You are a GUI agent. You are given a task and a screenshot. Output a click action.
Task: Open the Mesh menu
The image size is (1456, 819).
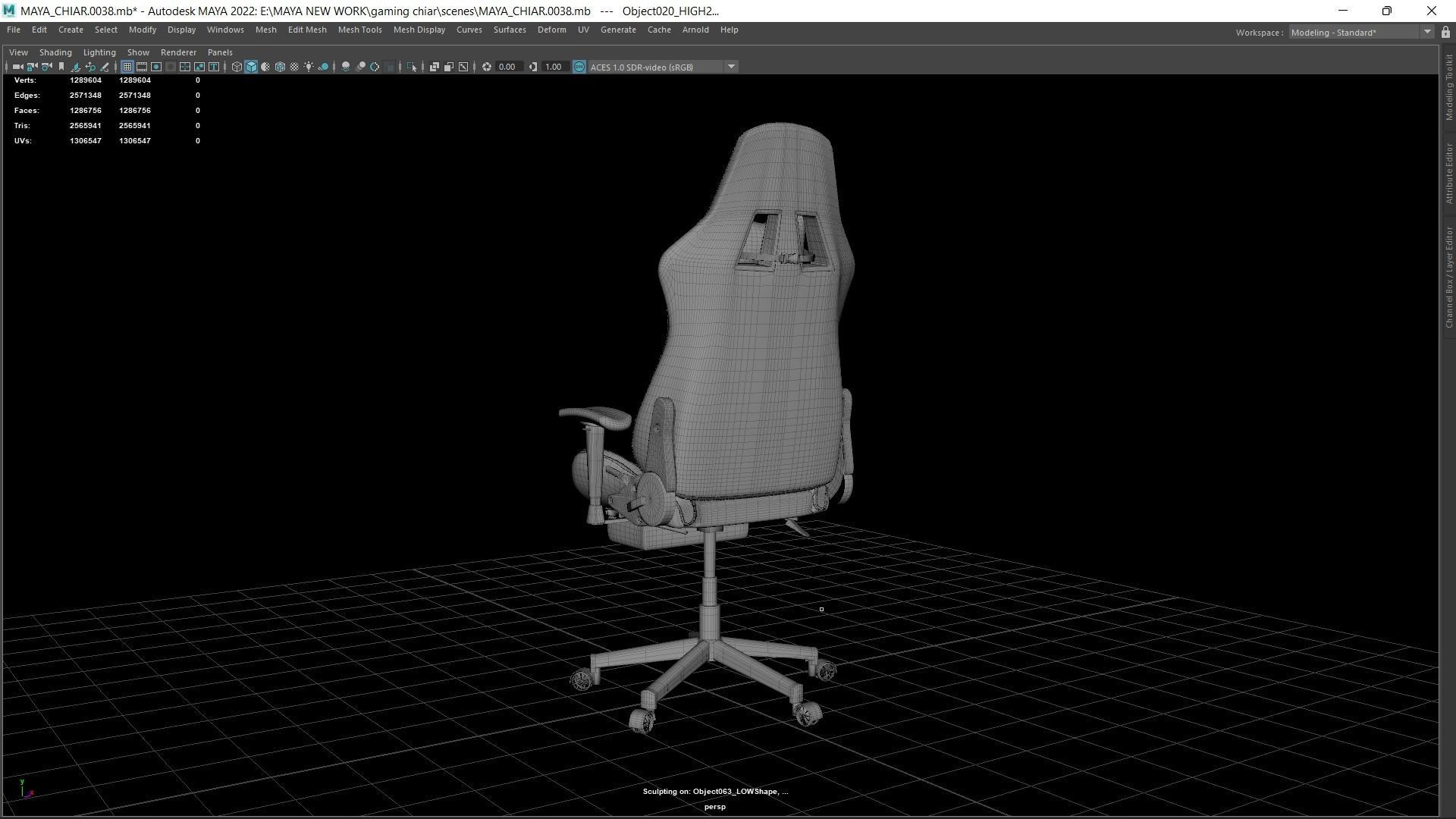point(266,30)
